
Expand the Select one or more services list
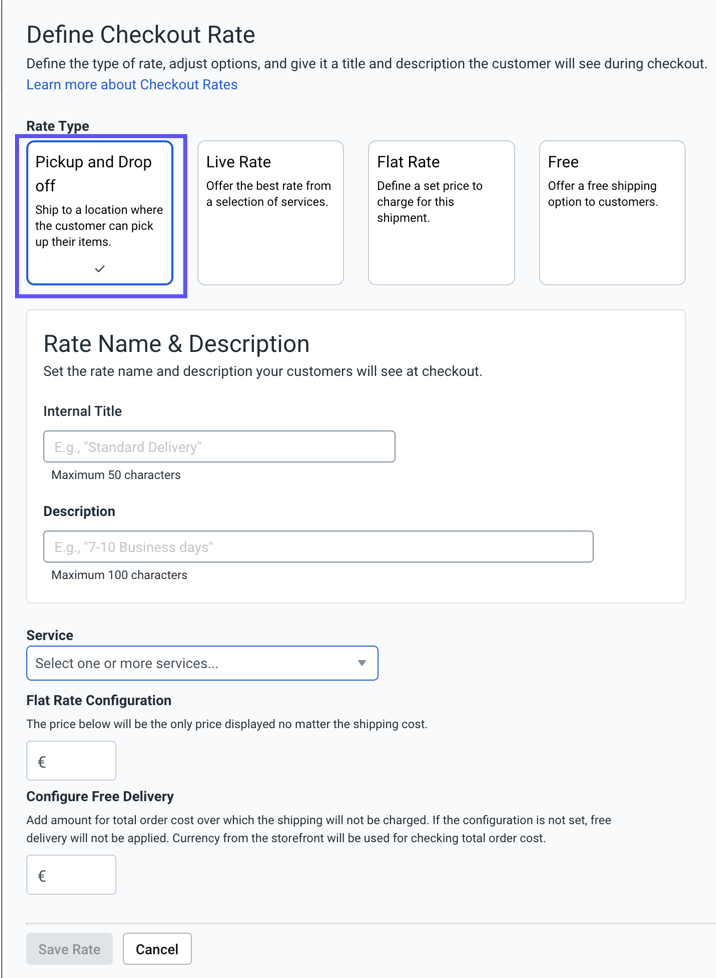pyautogui.click(x=200, y=663)
